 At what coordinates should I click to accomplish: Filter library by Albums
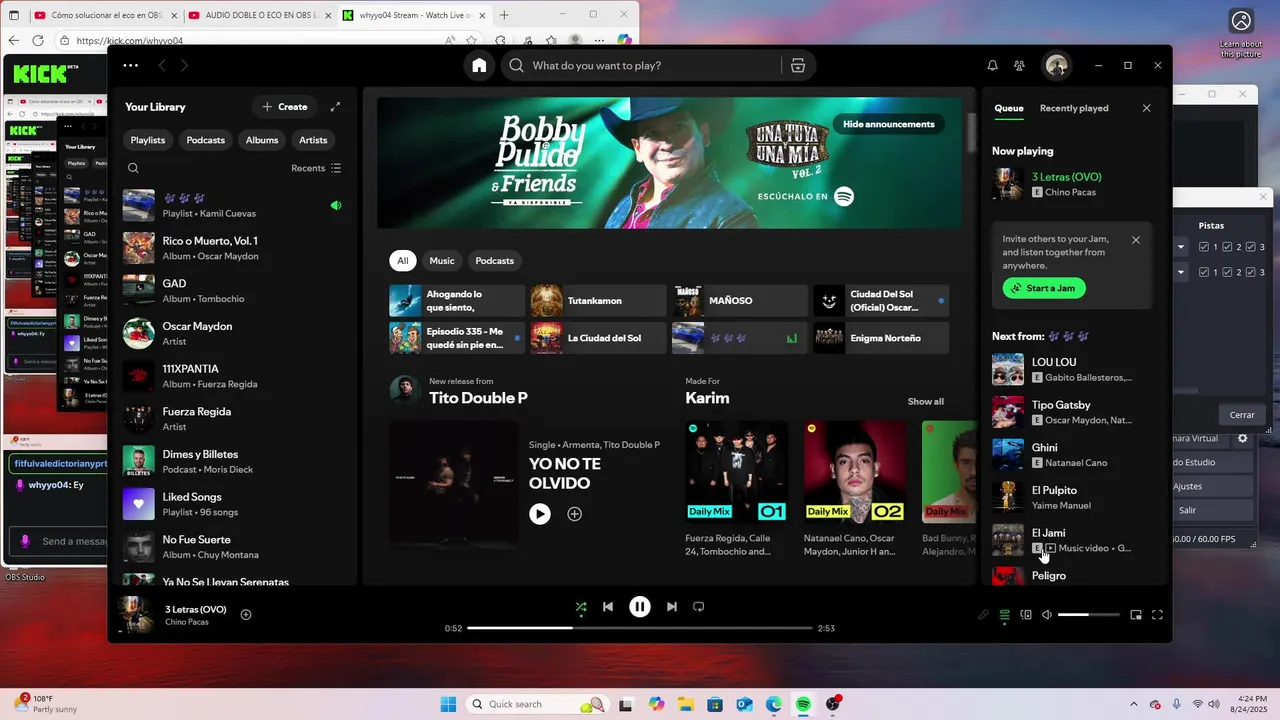click(x=262, y=140)
